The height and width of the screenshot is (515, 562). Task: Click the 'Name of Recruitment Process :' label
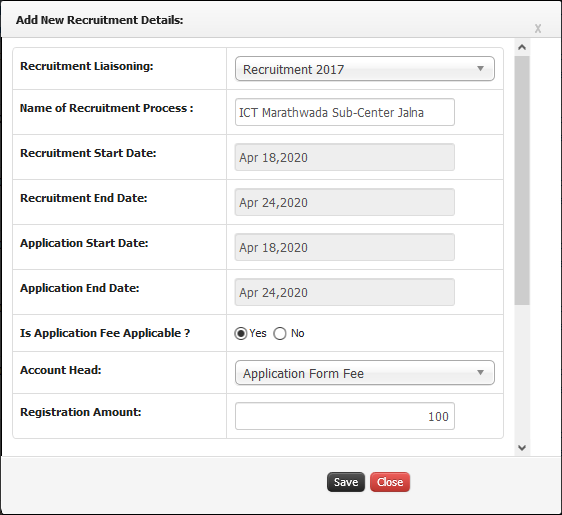(x=107, y=108)
